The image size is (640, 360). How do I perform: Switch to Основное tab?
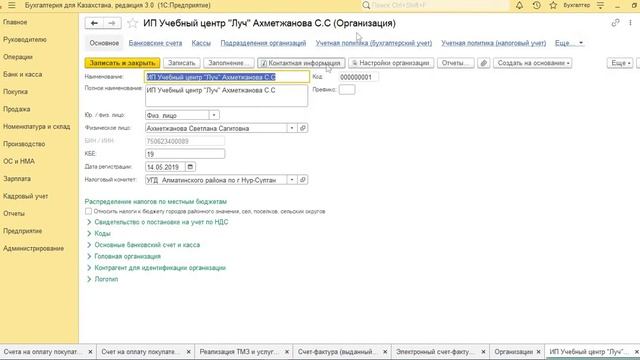click(104, 43)
